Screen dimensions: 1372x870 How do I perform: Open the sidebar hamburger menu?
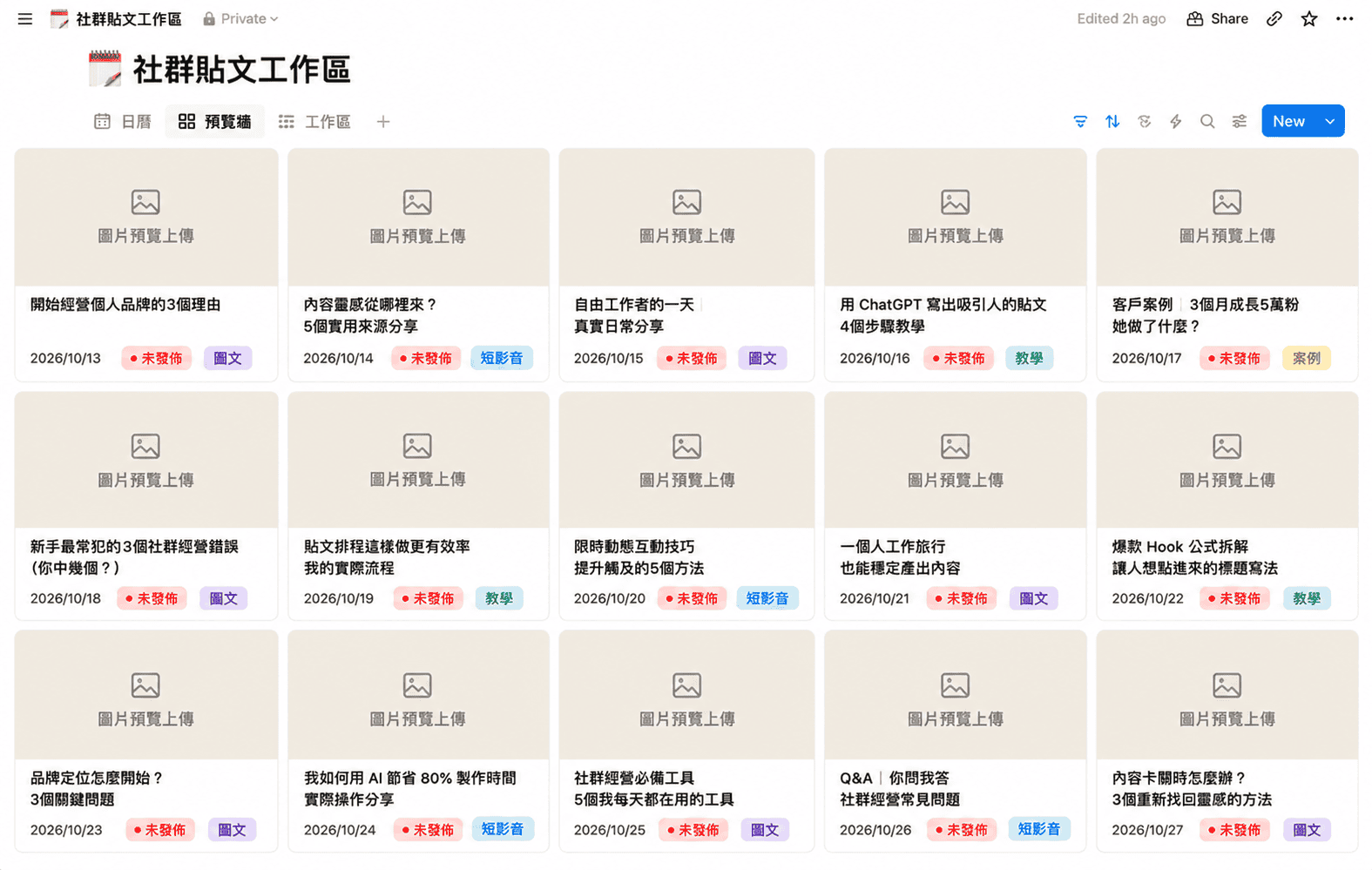tap(25, 18)
